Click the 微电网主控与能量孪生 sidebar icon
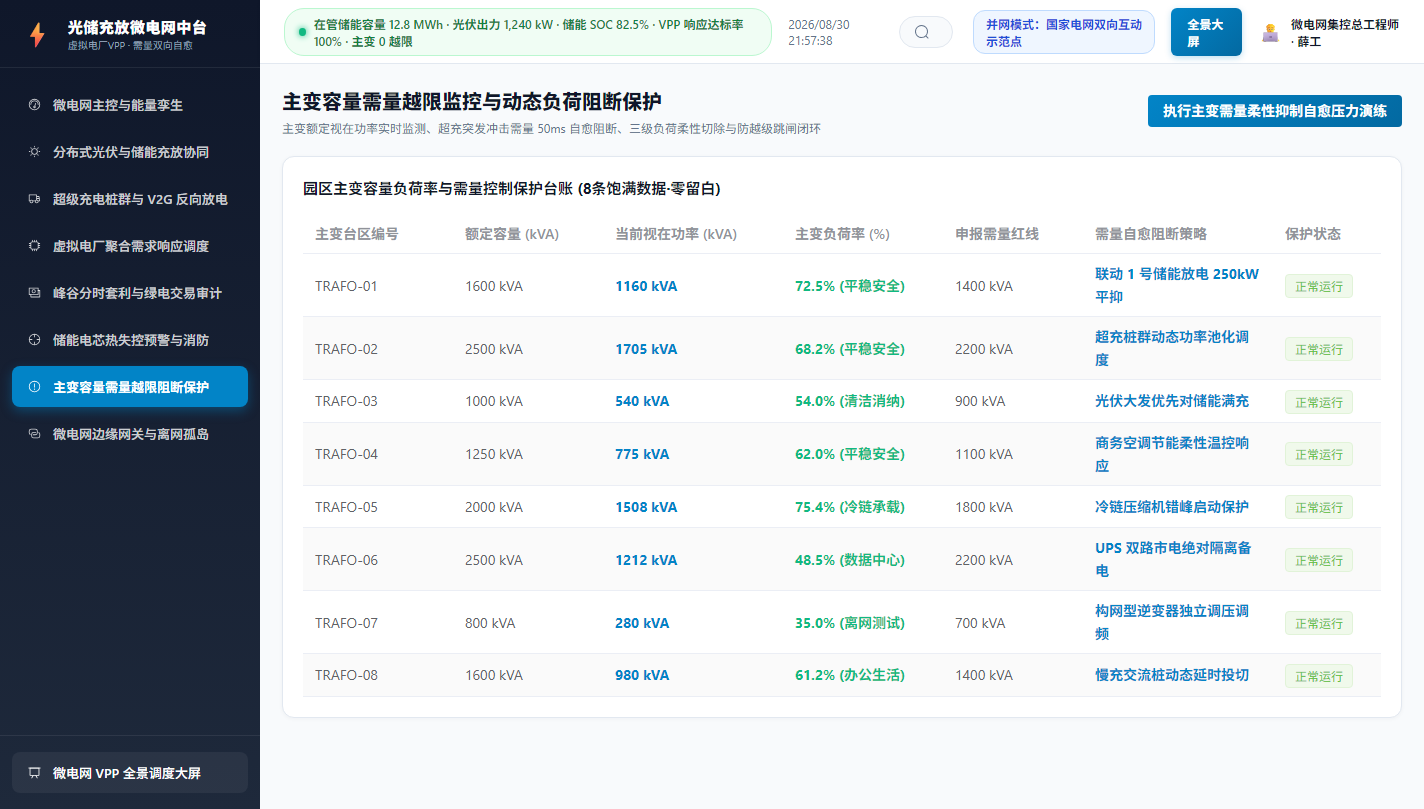This screenshot has height=809, width=1424. (x=34, y=105)
